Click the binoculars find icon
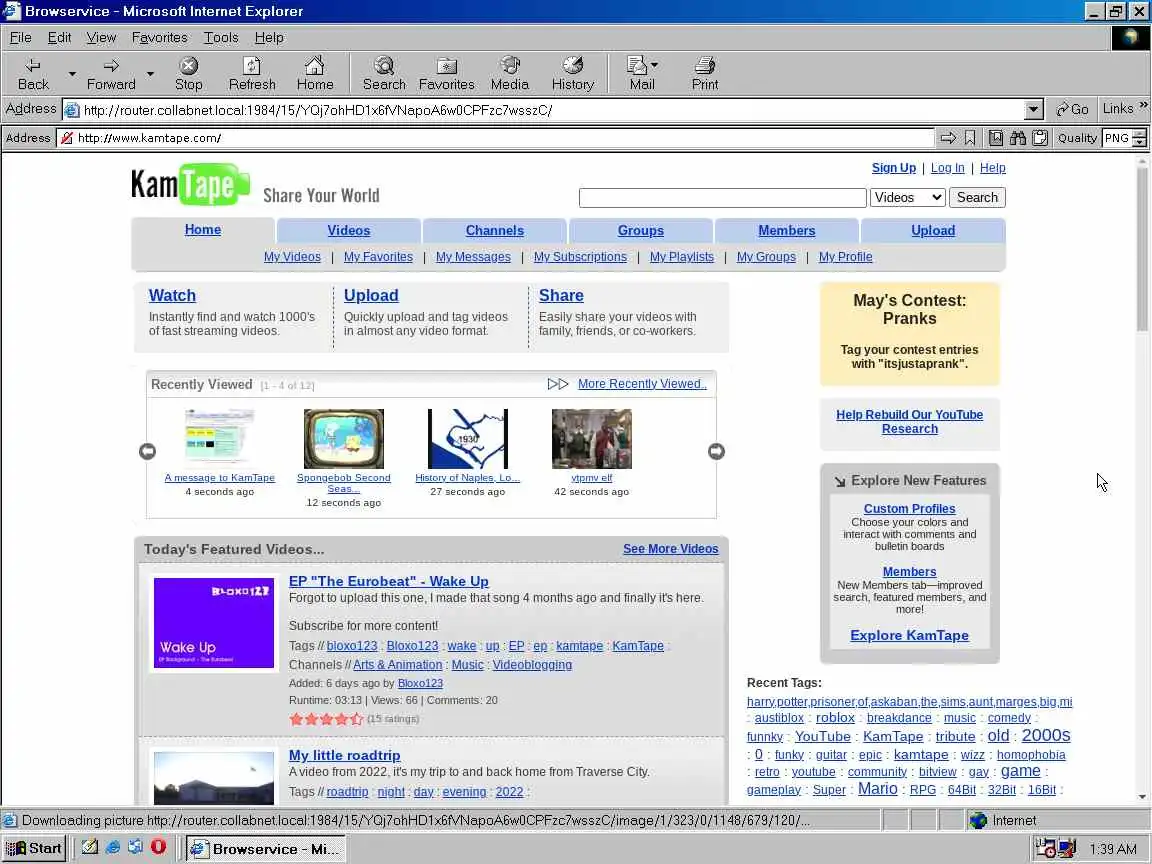 tap(1018, 137)
